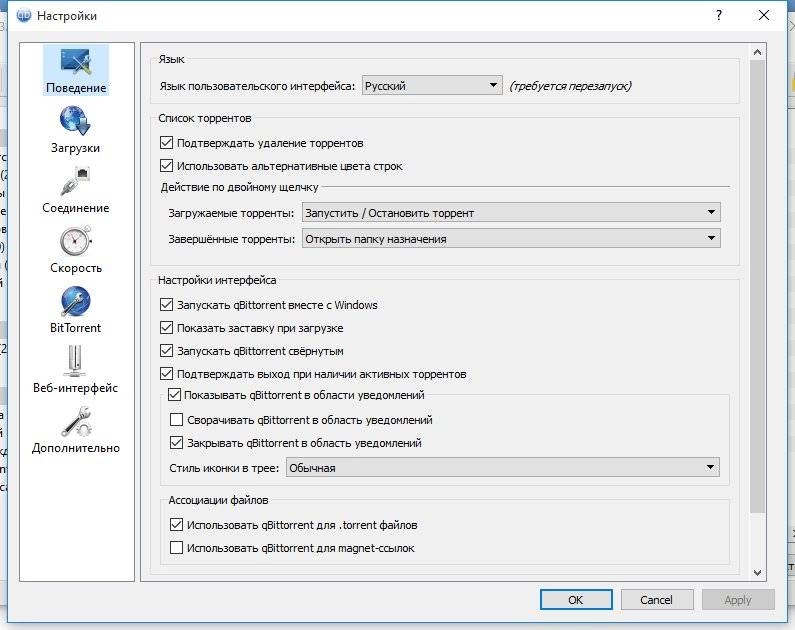Viewport: 795px width, 630px height.
Task: Switch to the Загрузки label in sidebar
Action: tap(75, 148)
